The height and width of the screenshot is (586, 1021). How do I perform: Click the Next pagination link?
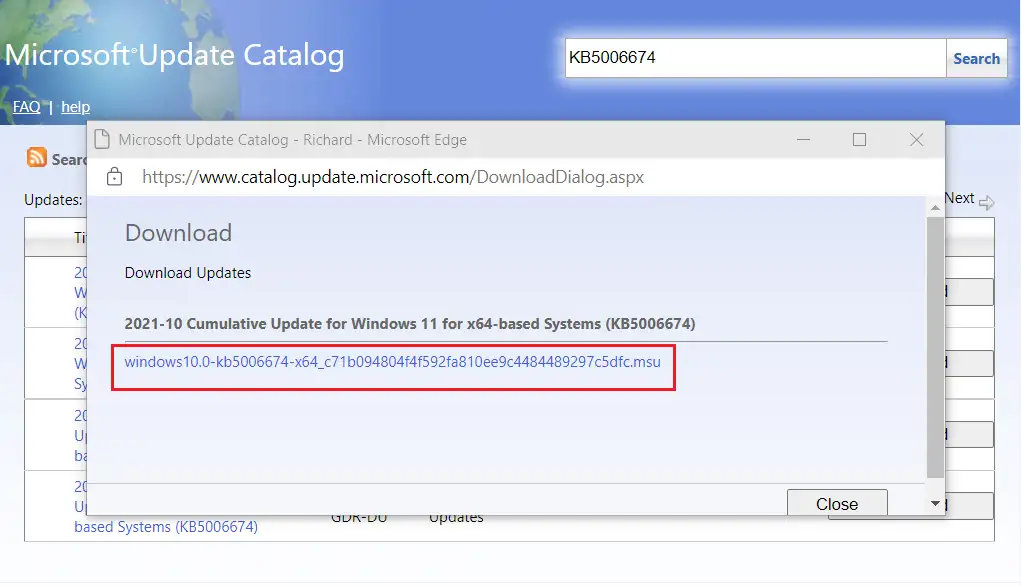(x=959, y=198)
